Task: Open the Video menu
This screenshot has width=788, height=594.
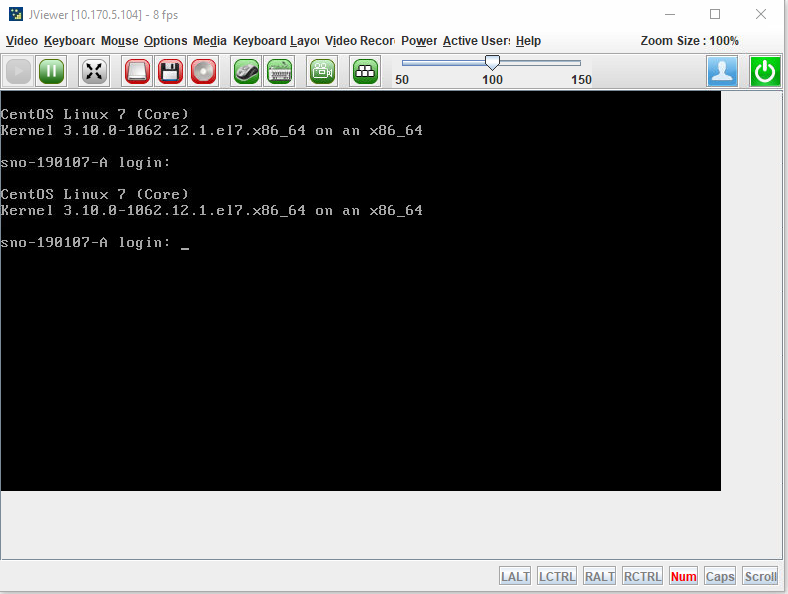Action: pyautogui.click(x=22, y=41)
